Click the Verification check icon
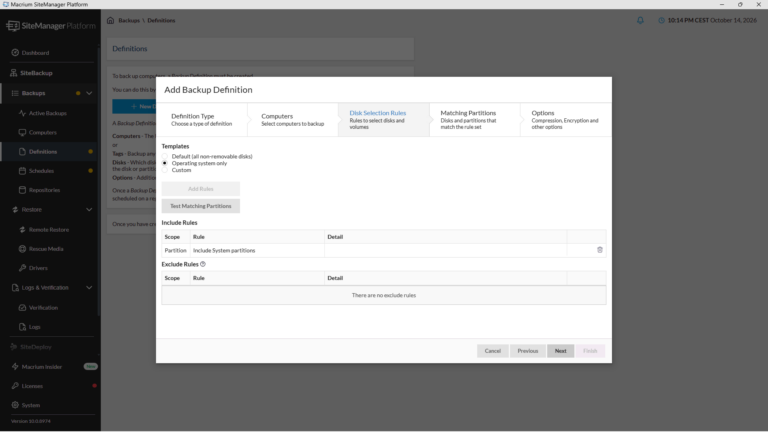This screenshot has height=432, width=768. pyautogui.click(x=22, y=308)
